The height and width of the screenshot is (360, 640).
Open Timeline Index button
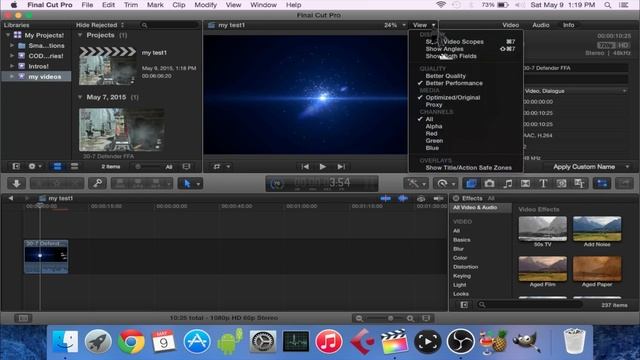[23, 318]
